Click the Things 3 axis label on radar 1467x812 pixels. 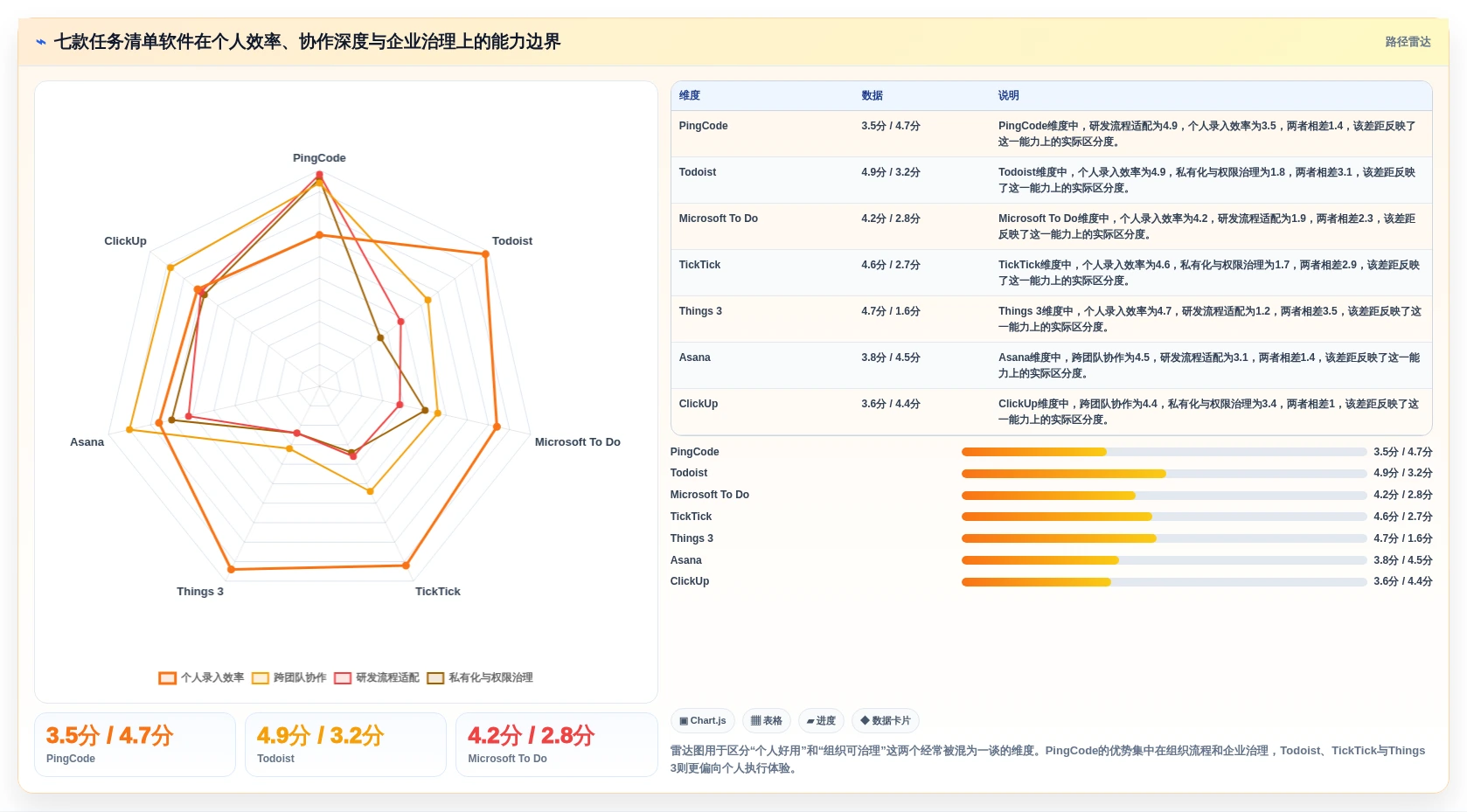200,592
